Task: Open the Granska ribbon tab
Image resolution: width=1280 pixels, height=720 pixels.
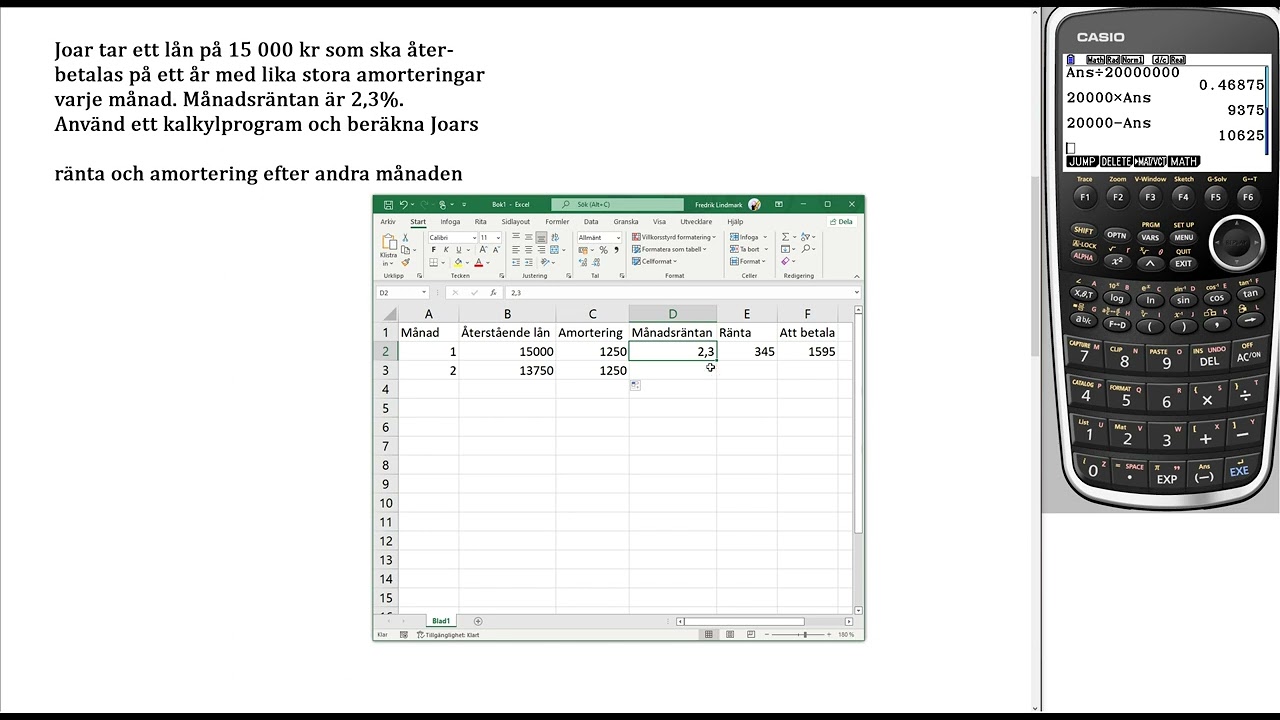Action: click(x=626, y=221)
